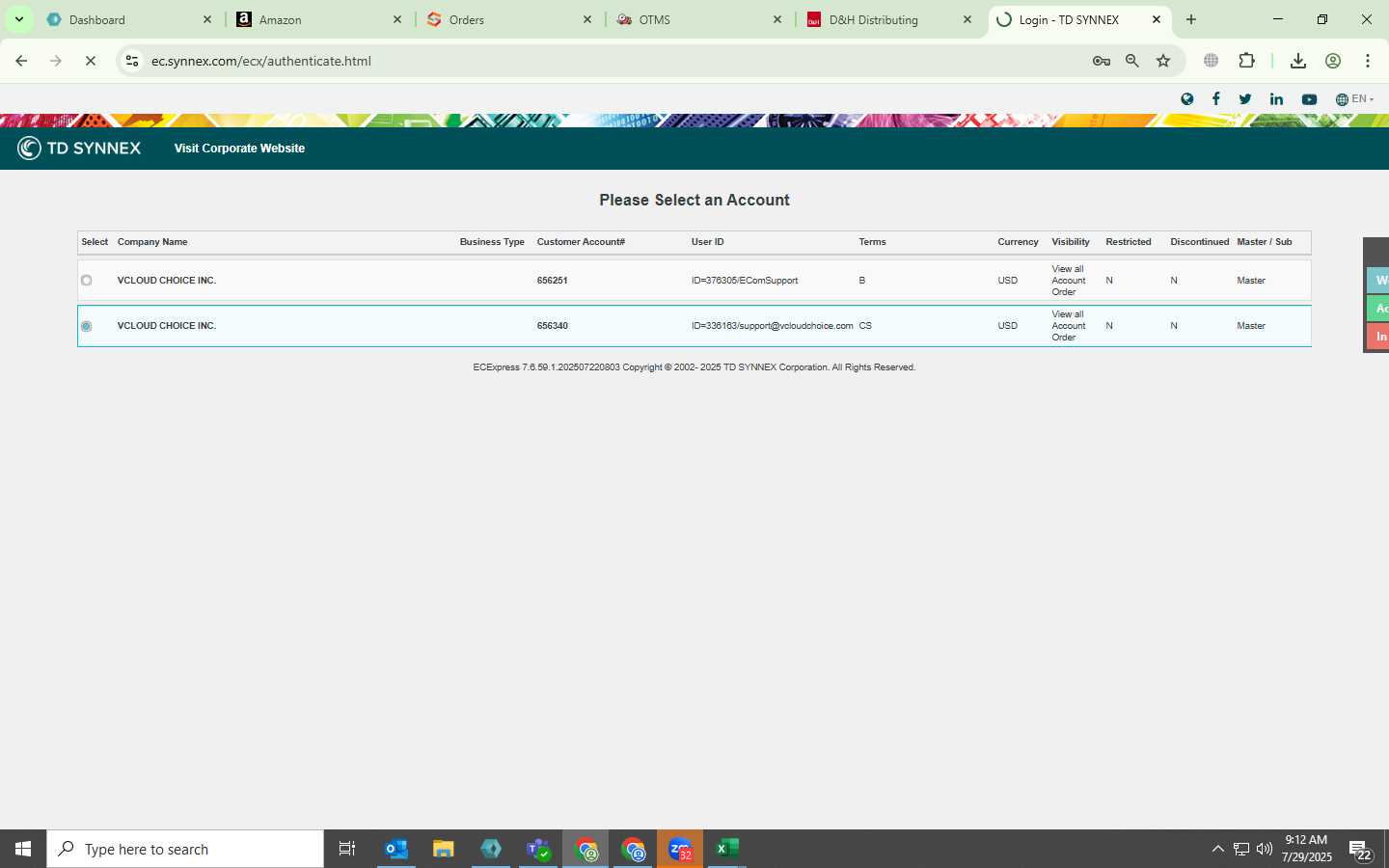1389x868 pixels.
Task: Switch to the Amazon tab
Action: pyautogui.click(x=318, y=19)
